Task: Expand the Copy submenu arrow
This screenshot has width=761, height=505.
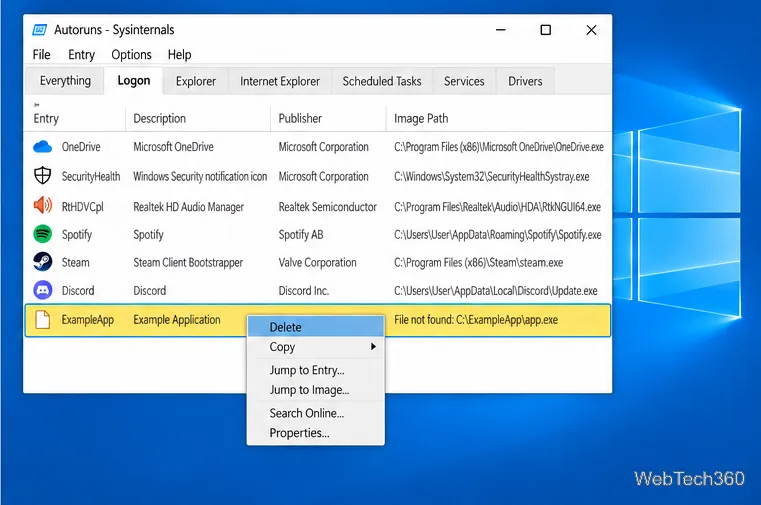Action: pos(373,346)
